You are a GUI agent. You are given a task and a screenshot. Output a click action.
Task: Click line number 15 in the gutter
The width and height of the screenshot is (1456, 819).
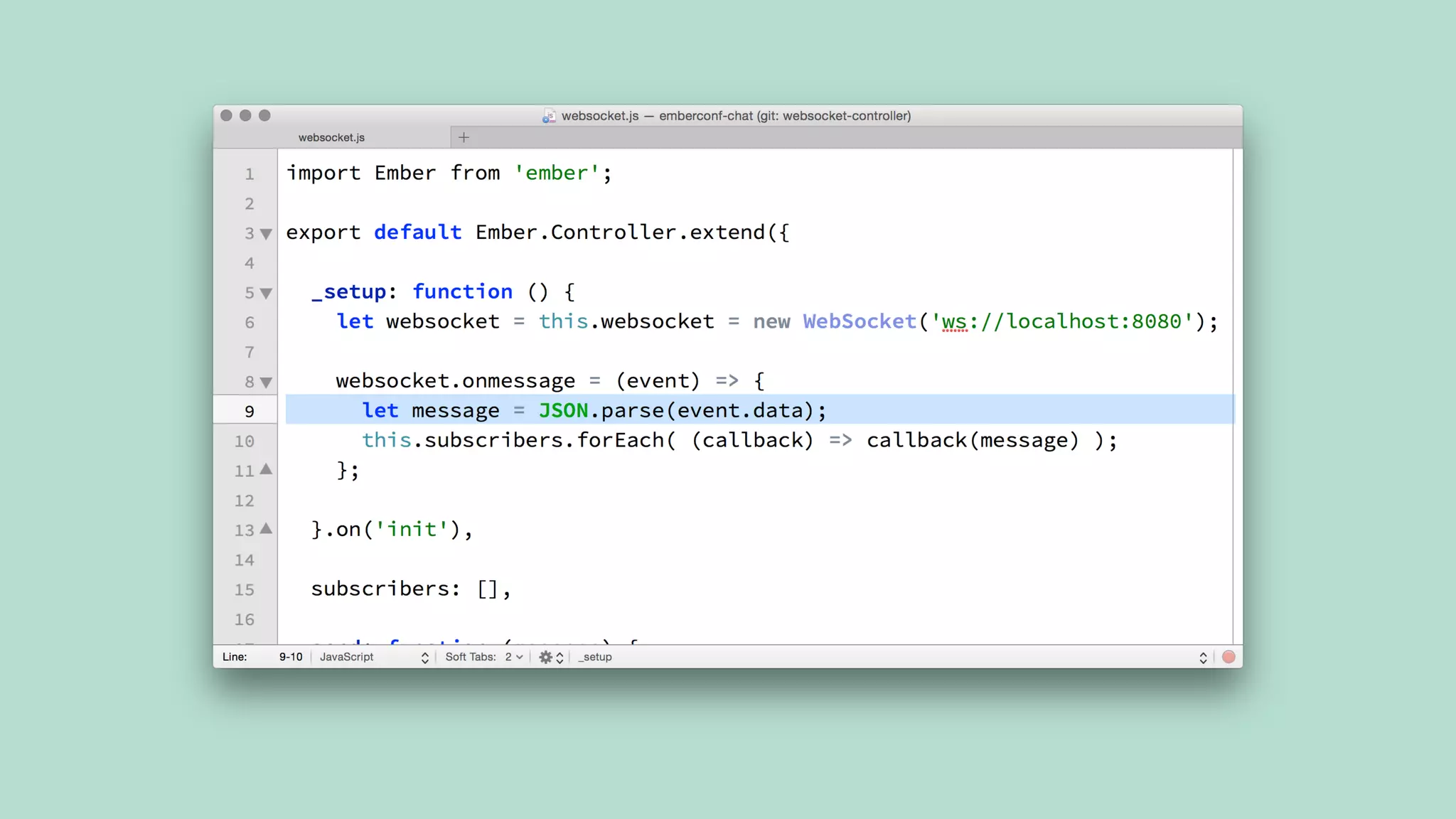click(x=244, y=590)
